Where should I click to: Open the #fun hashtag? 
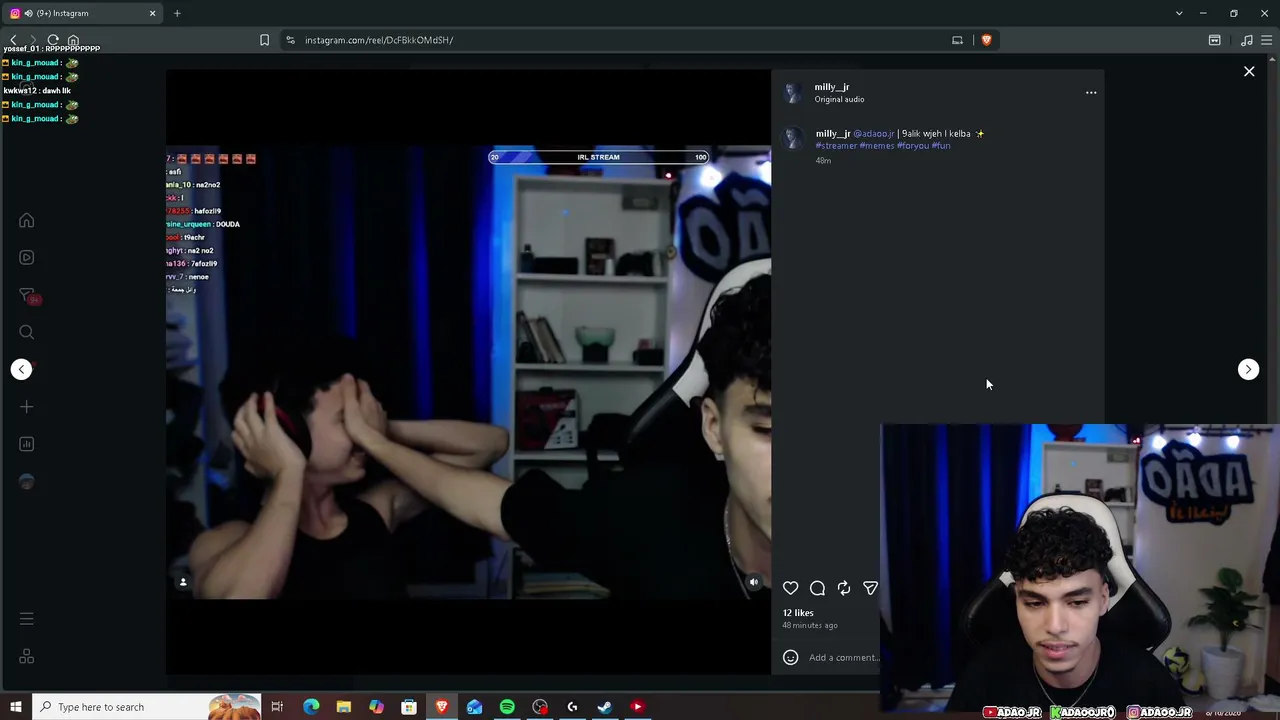click(941, 146)
